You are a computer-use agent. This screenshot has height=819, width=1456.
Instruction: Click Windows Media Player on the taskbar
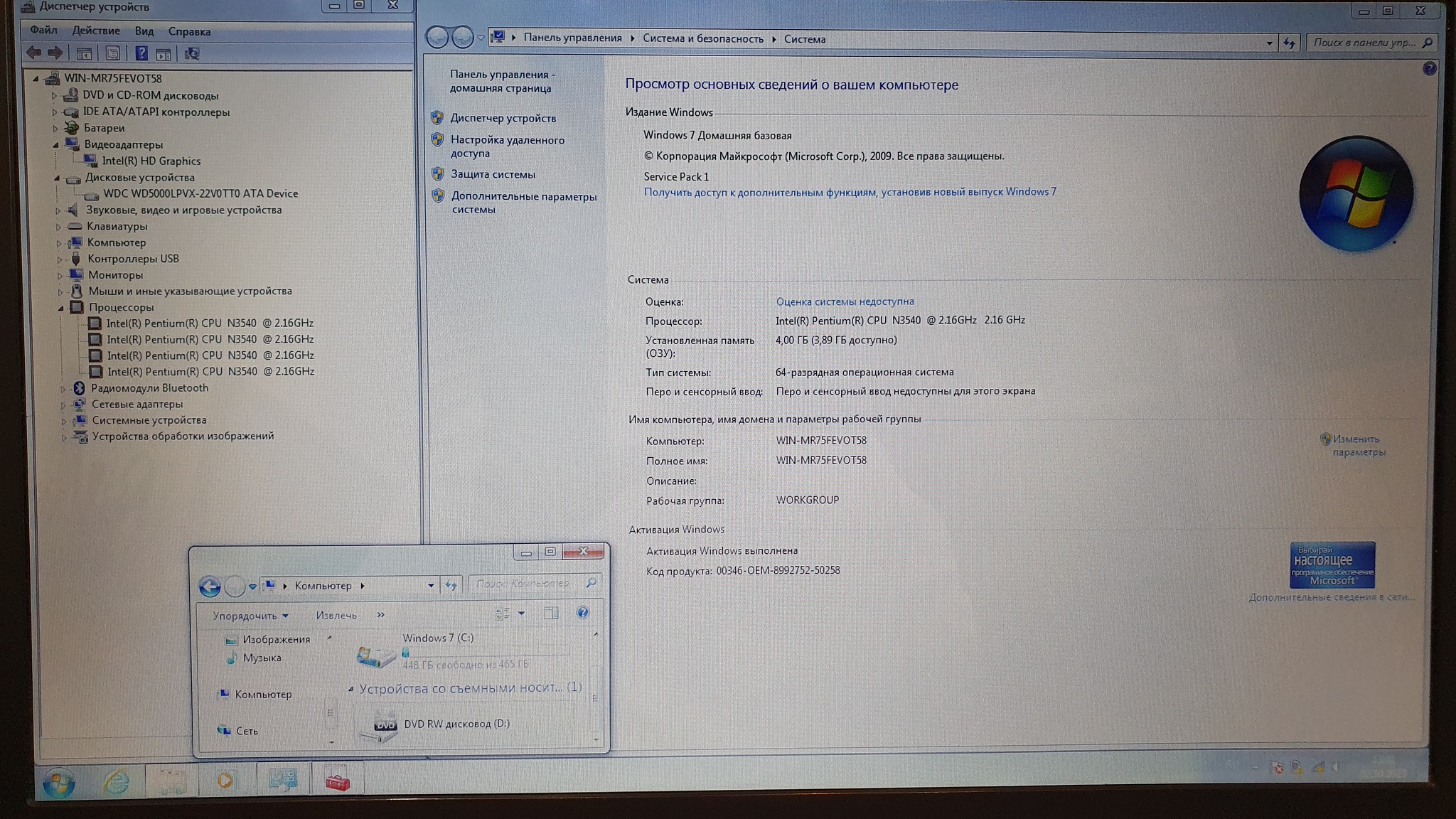click(225, 781)
